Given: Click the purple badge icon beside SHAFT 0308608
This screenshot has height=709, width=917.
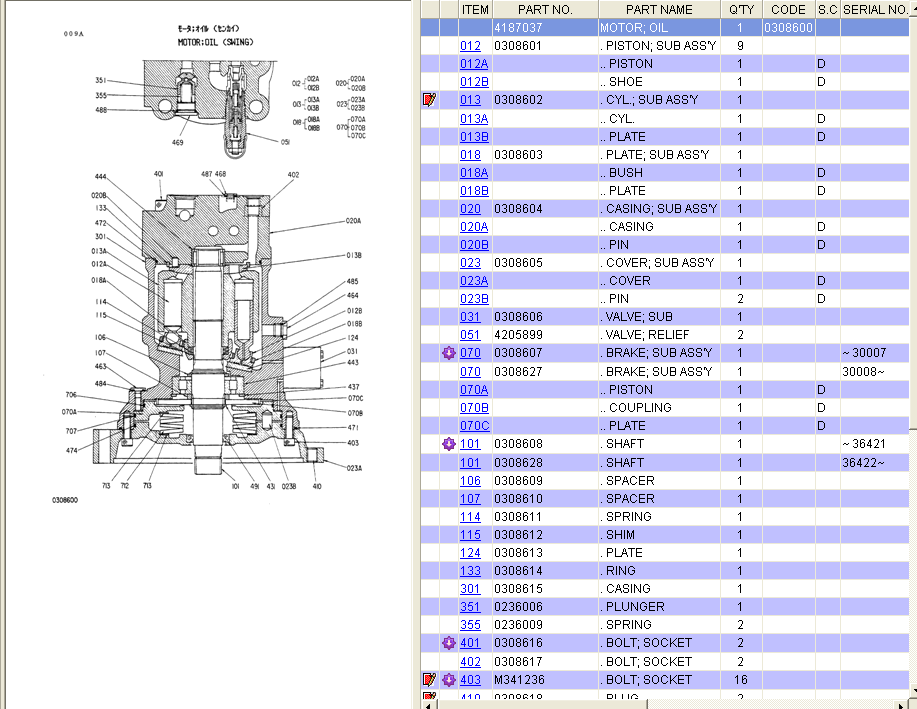Looking at the screenshot, I should tap(449, 444).
